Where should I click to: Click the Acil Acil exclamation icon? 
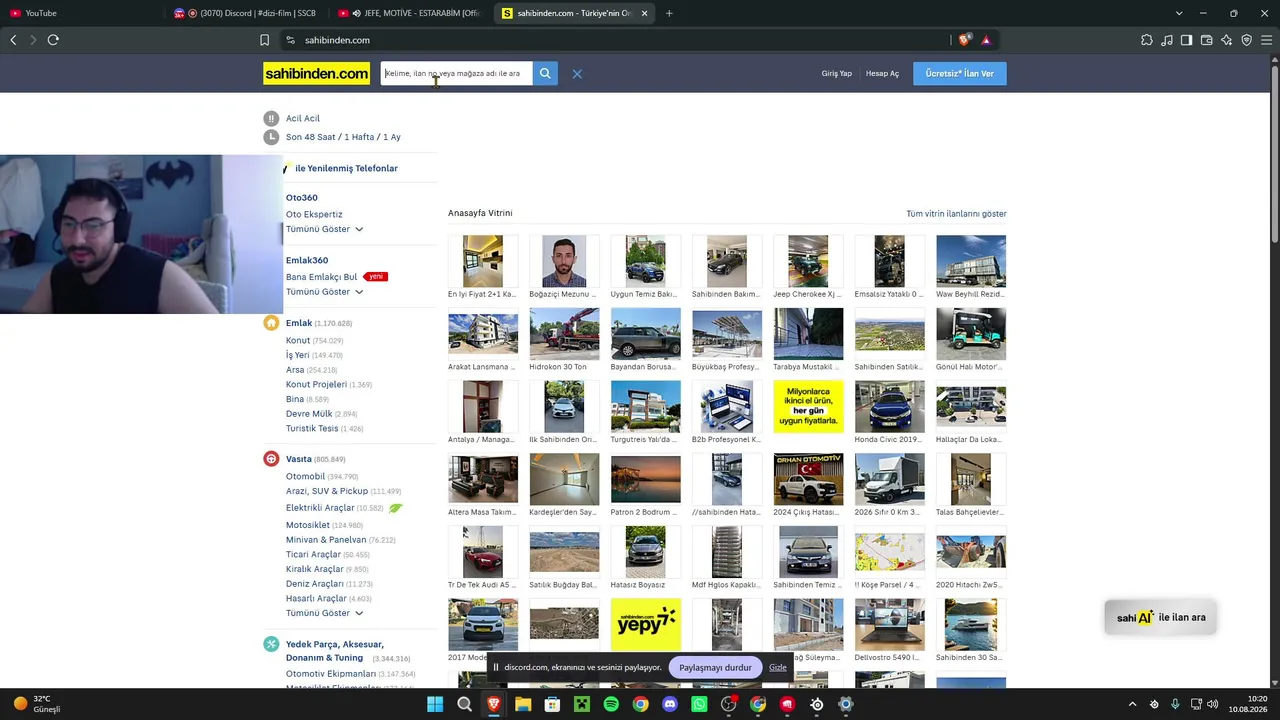click(x=271, y=118)
